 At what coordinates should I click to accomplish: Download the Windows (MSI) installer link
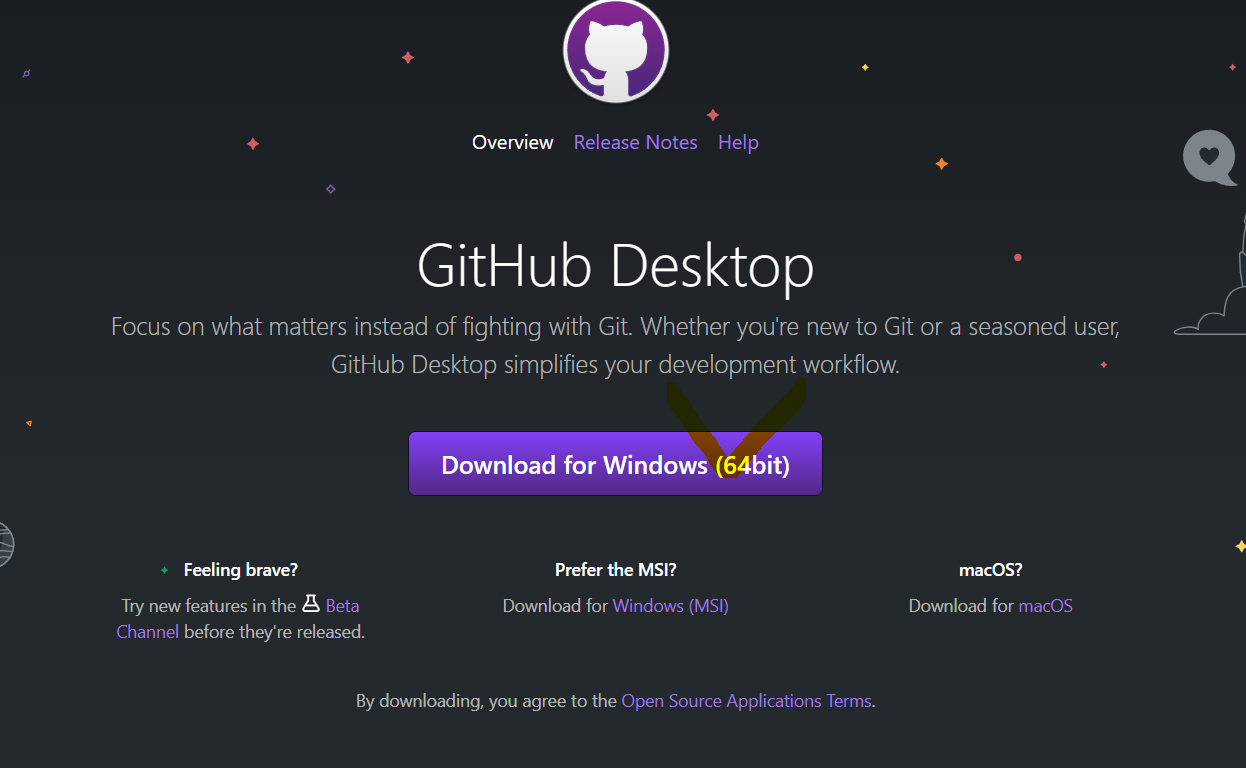pos(671,606)
